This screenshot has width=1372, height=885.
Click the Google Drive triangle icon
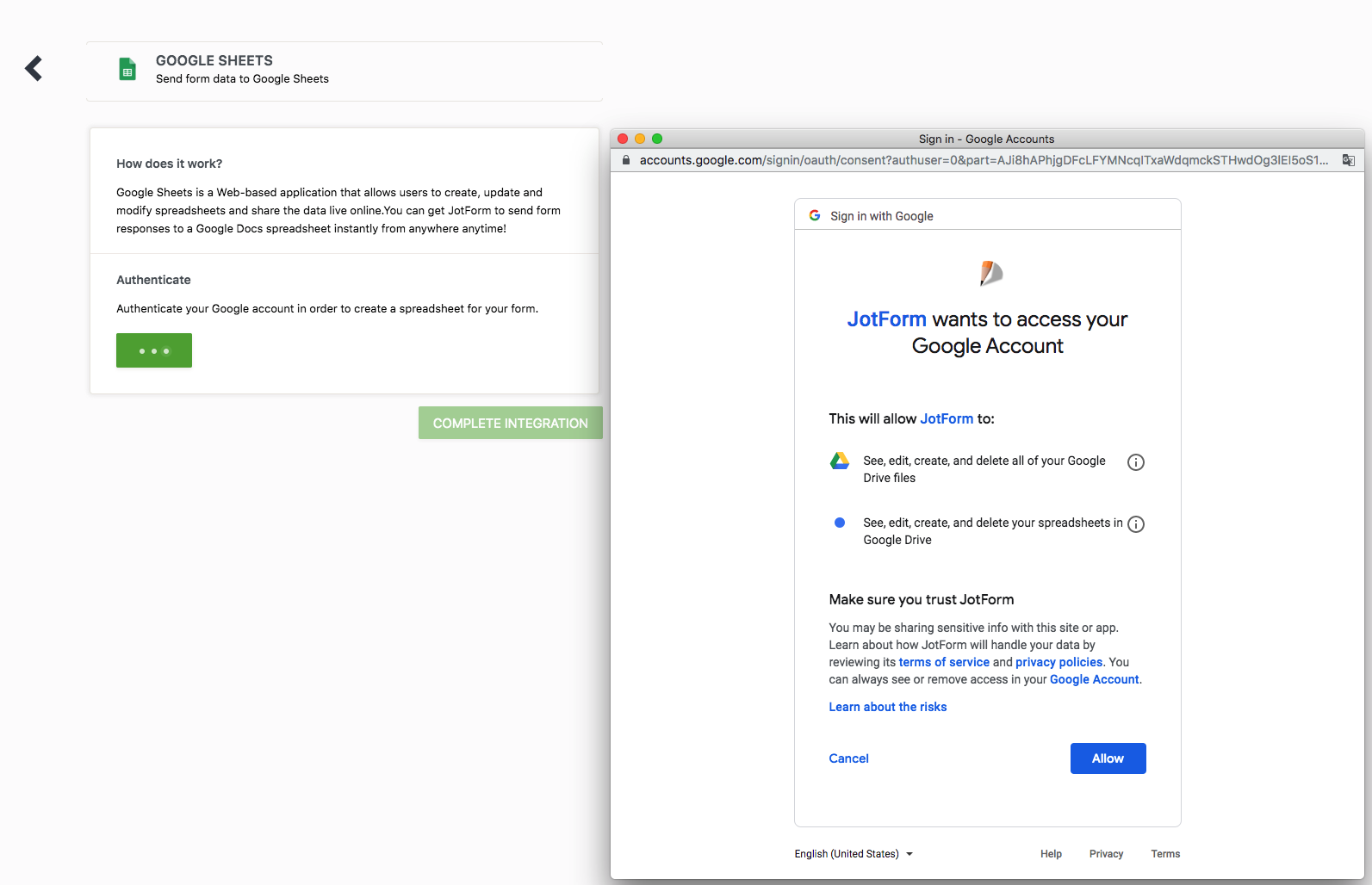(840, 461)
